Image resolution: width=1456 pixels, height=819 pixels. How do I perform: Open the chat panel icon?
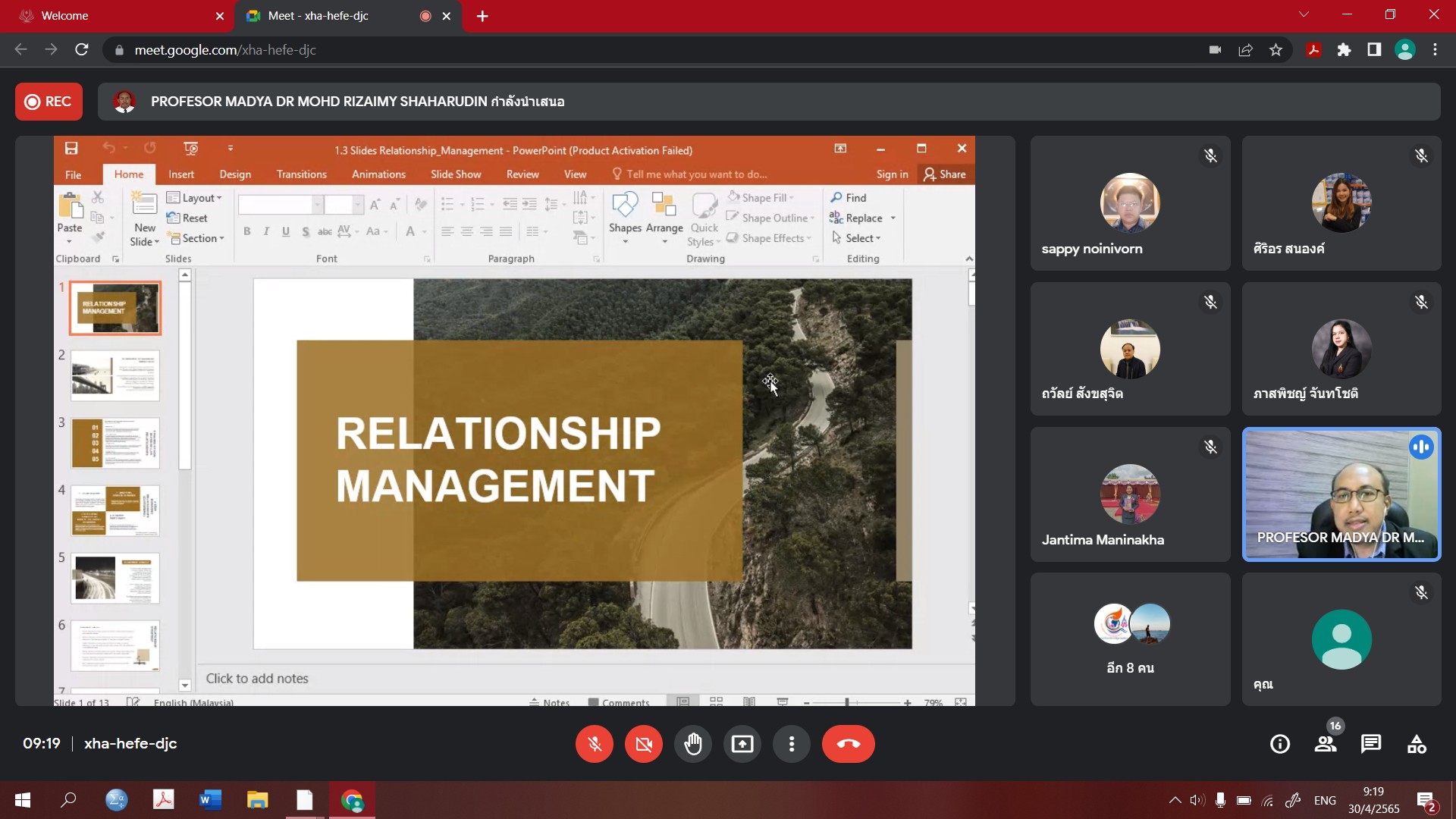tap(1370, 744)
